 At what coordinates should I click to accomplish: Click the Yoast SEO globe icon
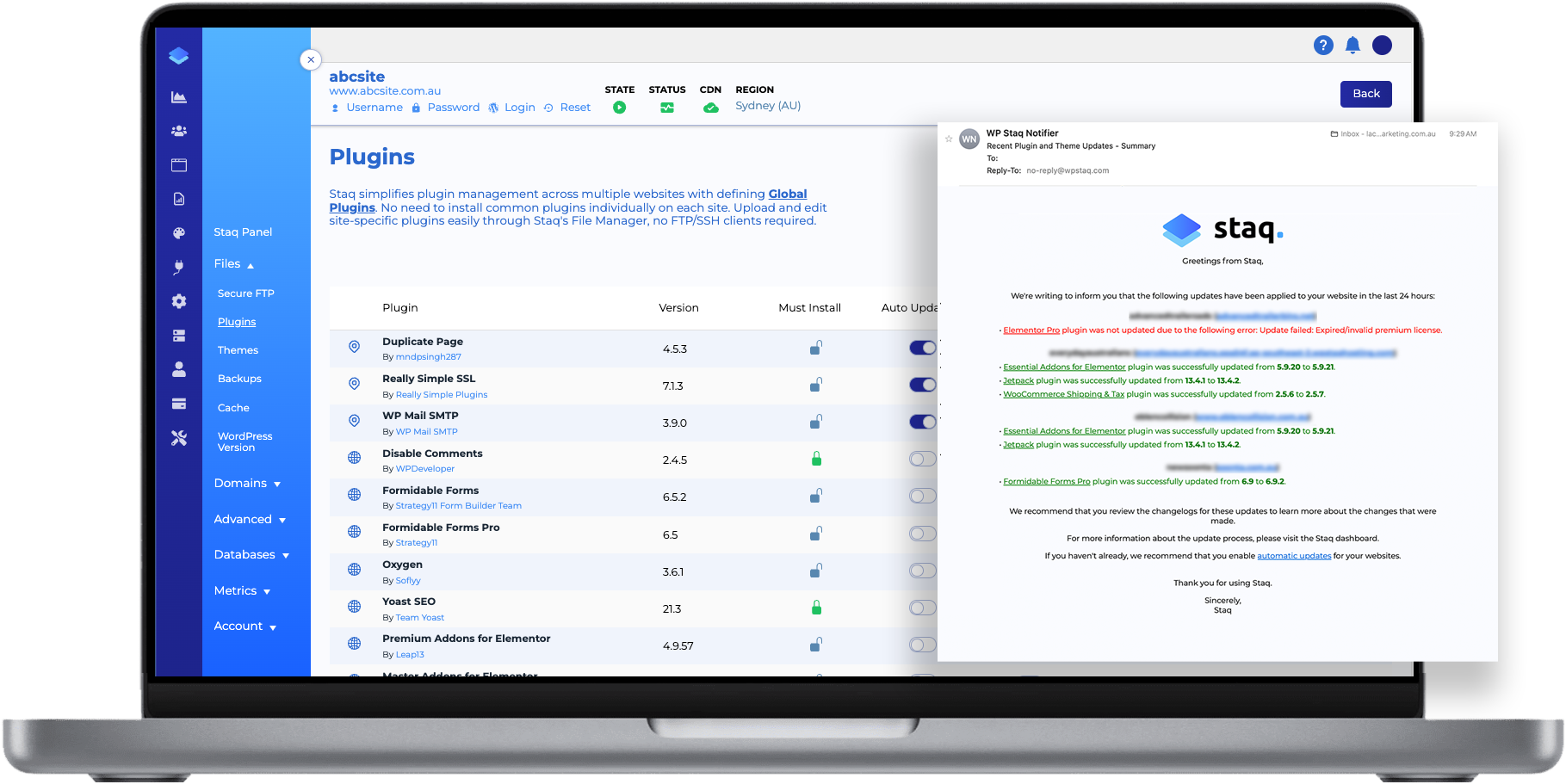(x=354, y=607)
